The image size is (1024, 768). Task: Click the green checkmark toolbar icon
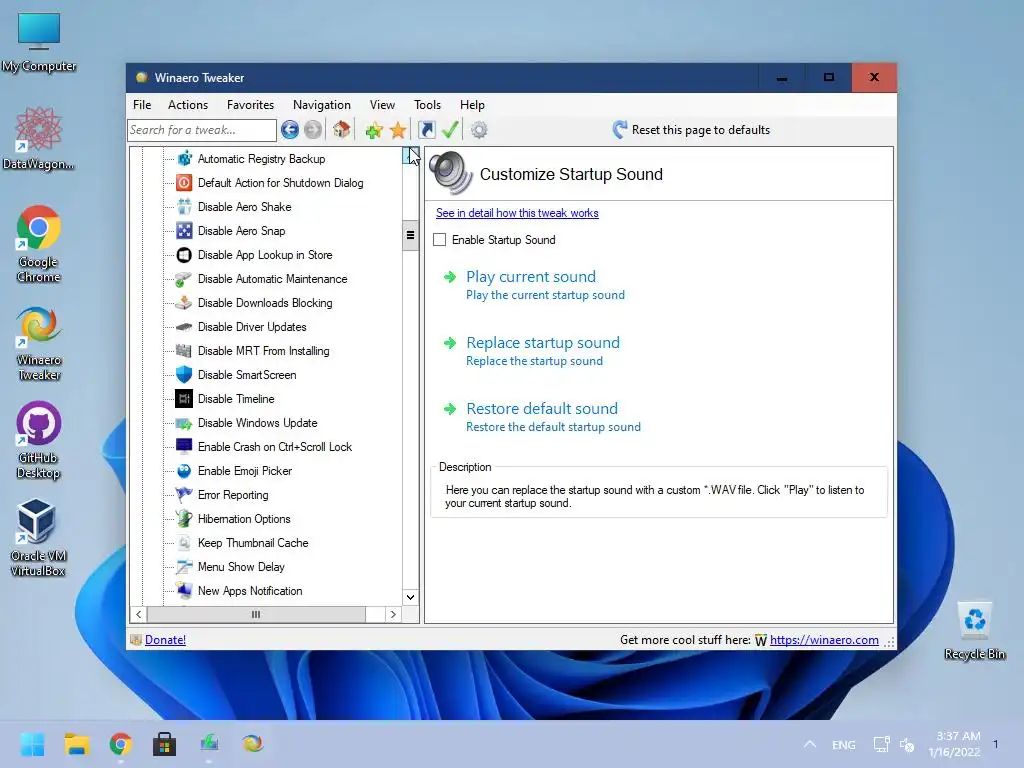[x=450, y=129]
